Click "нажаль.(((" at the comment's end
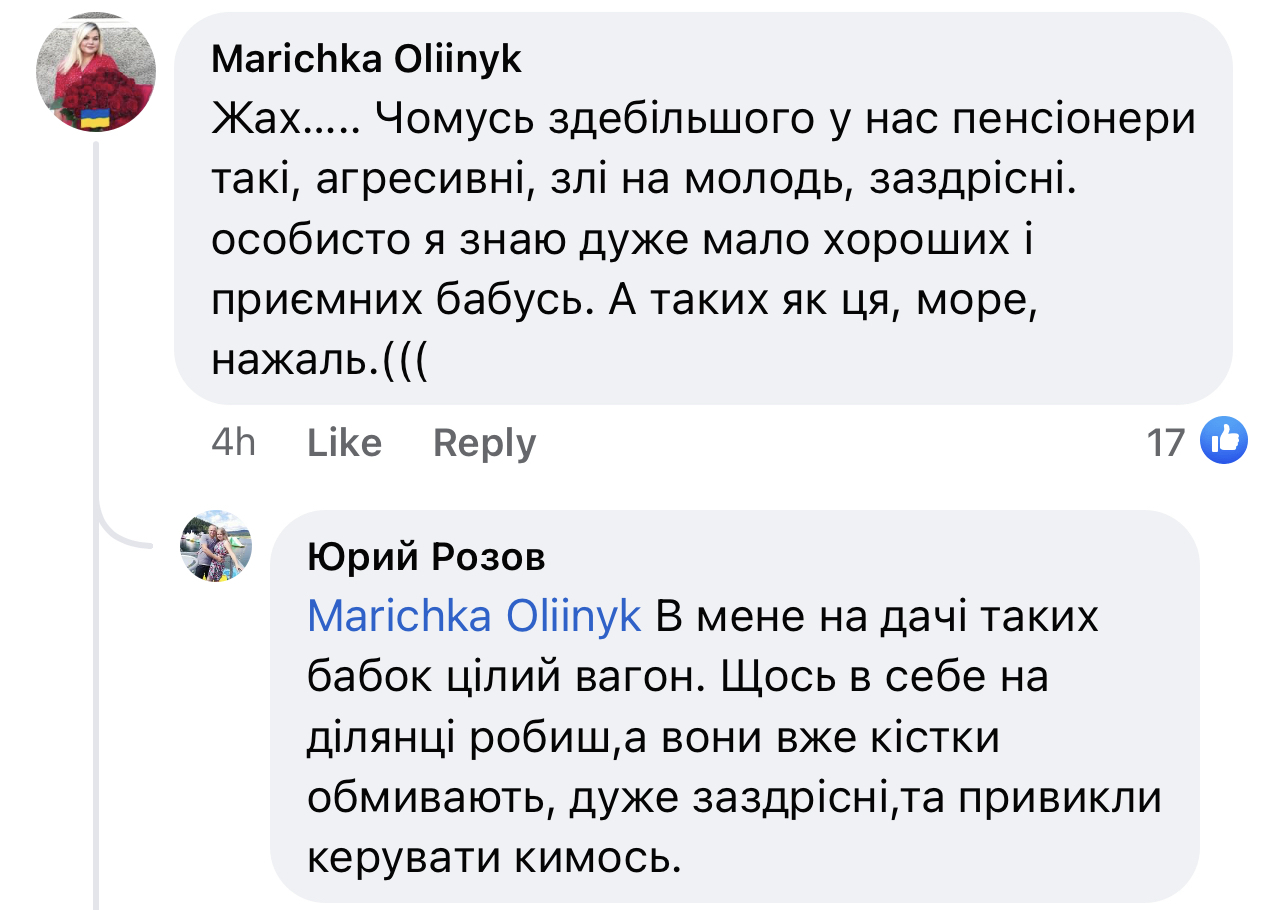The width and height of the screenshot is (1284, 910). [x=320, y=362]
